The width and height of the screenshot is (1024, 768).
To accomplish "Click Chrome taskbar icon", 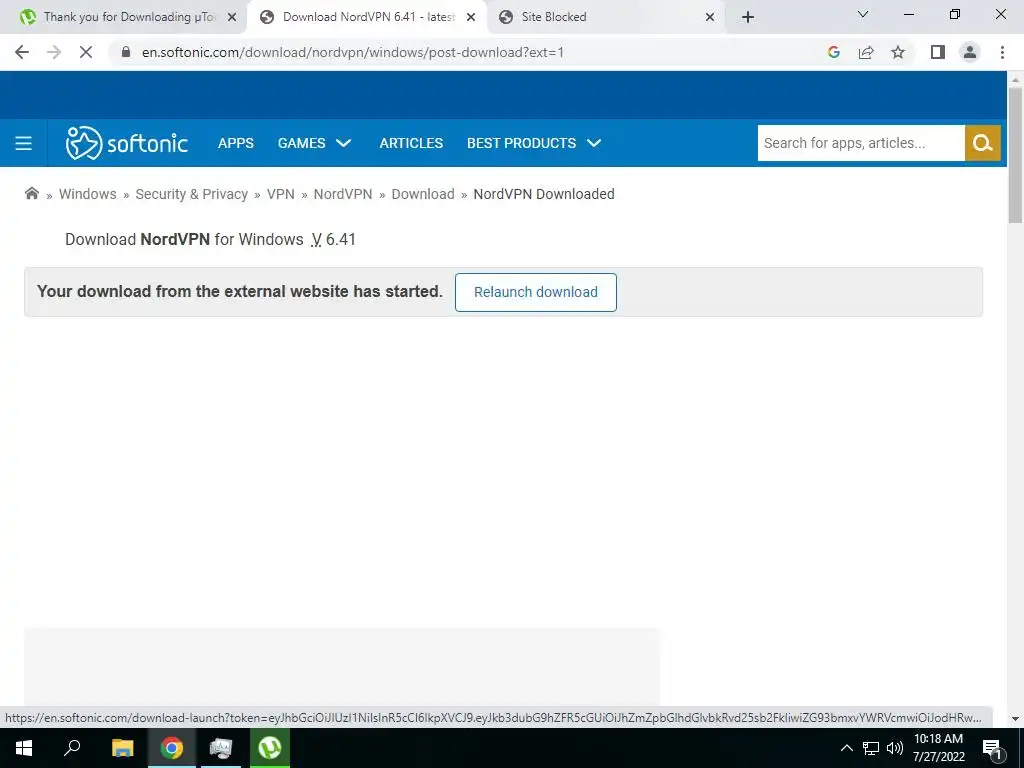I will 172,748.
